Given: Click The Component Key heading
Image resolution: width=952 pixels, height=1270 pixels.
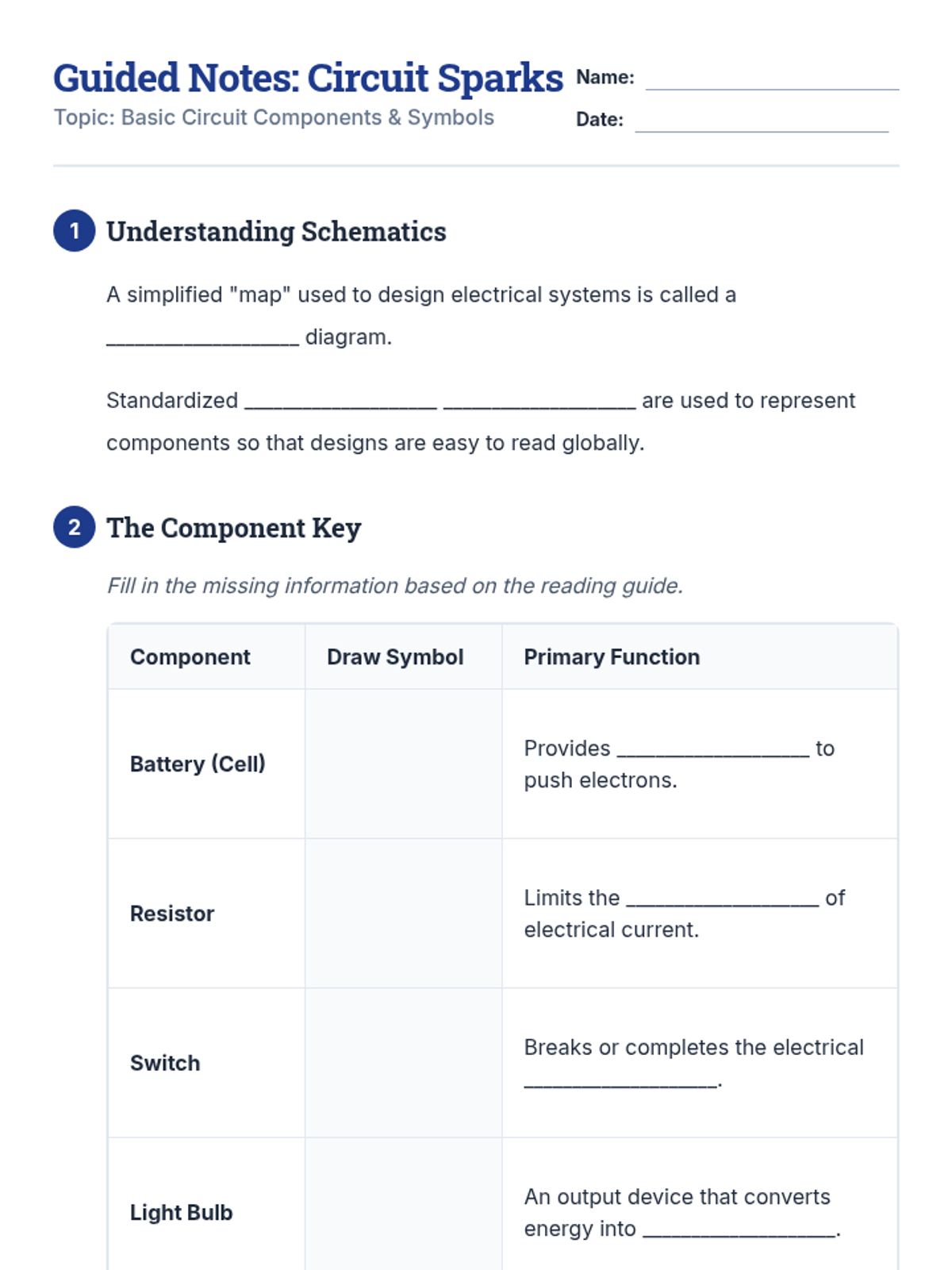Looking at the screenshot, I should coord(233,528).
